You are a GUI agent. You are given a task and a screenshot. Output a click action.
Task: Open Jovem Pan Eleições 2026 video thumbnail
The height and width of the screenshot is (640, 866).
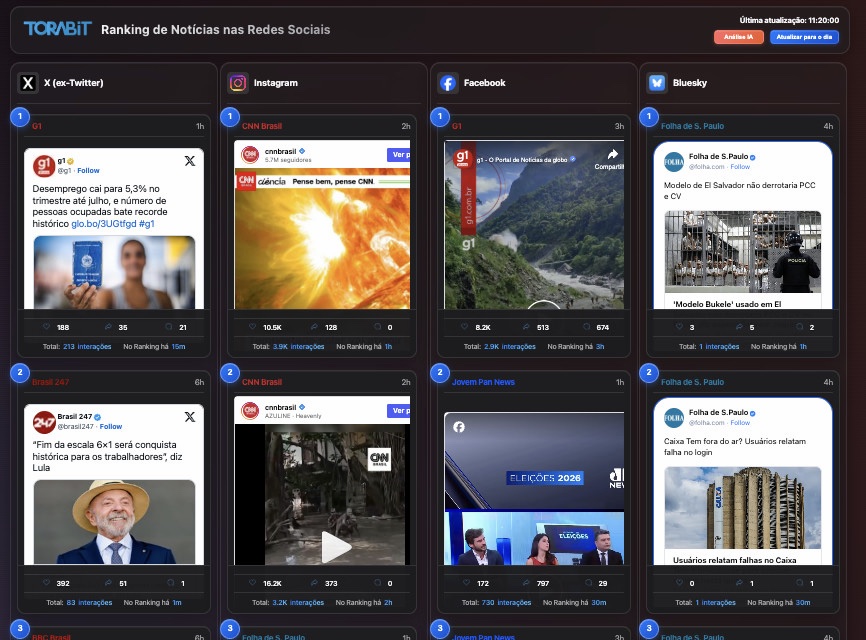[534, 489]
